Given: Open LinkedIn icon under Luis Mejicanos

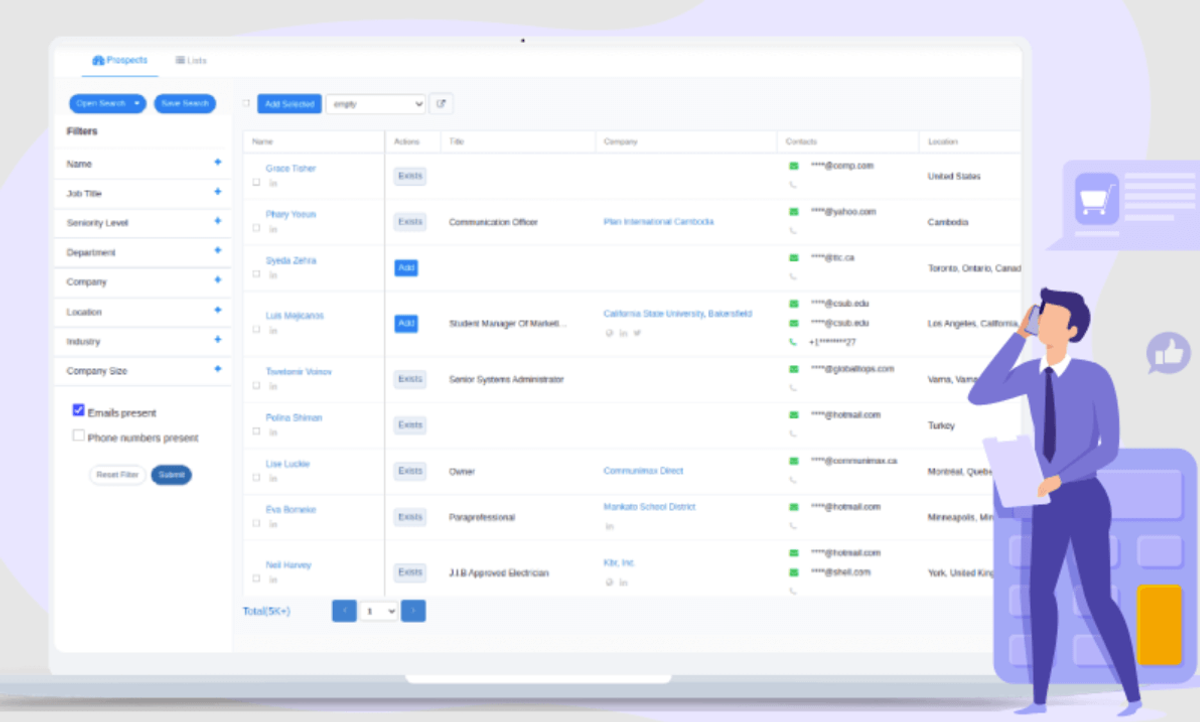Looking at the screenshot, I should point(273,331).
